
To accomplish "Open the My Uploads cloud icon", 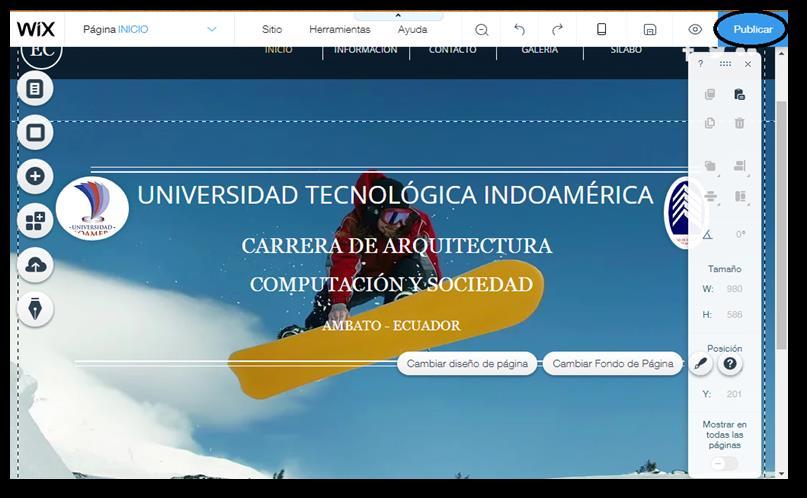I will [35, 265].
